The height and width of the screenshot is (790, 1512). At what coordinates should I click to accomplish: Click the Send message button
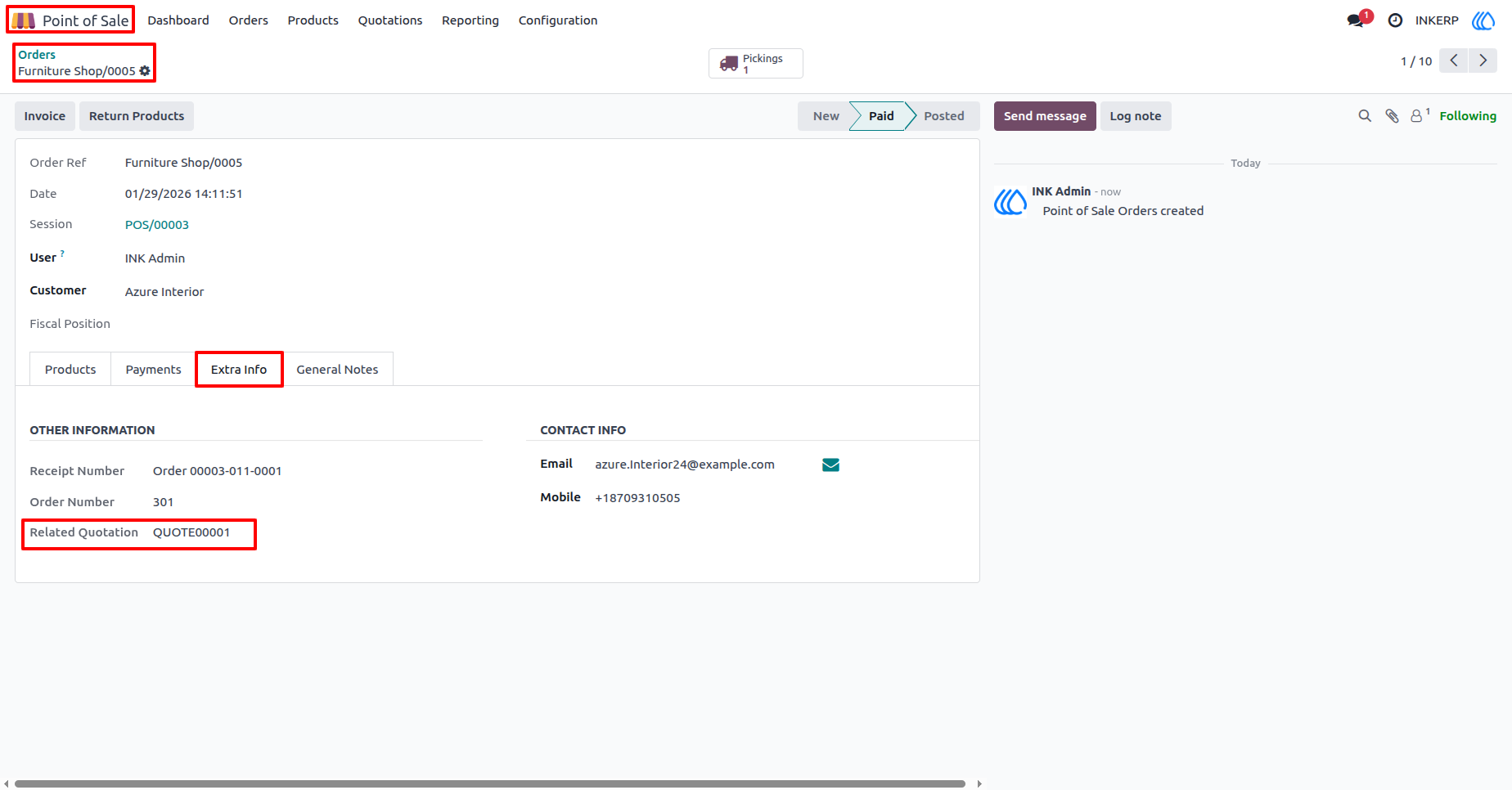pos(1045,116)
